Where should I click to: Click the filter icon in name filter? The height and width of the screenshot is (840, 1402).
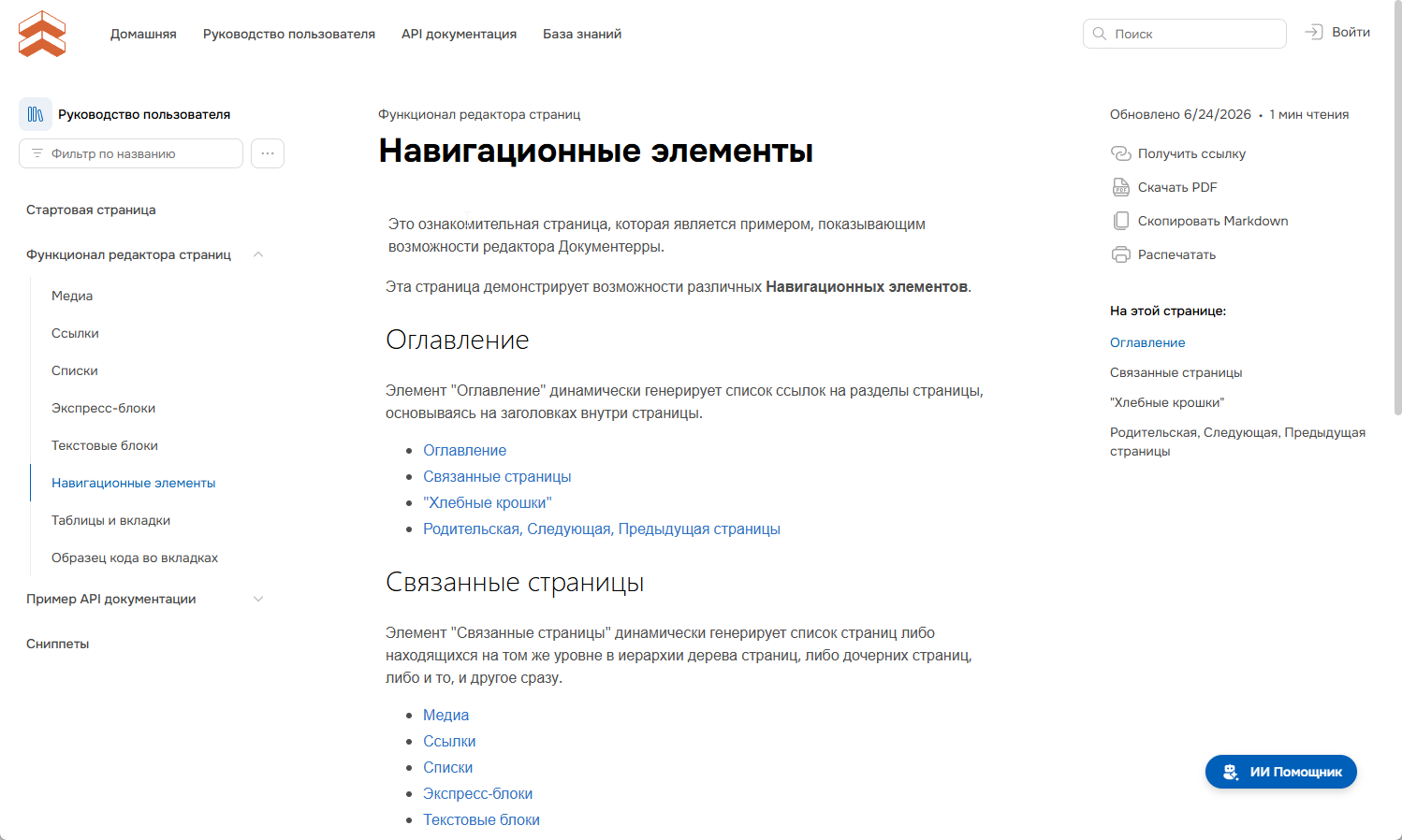pos(37,153)
